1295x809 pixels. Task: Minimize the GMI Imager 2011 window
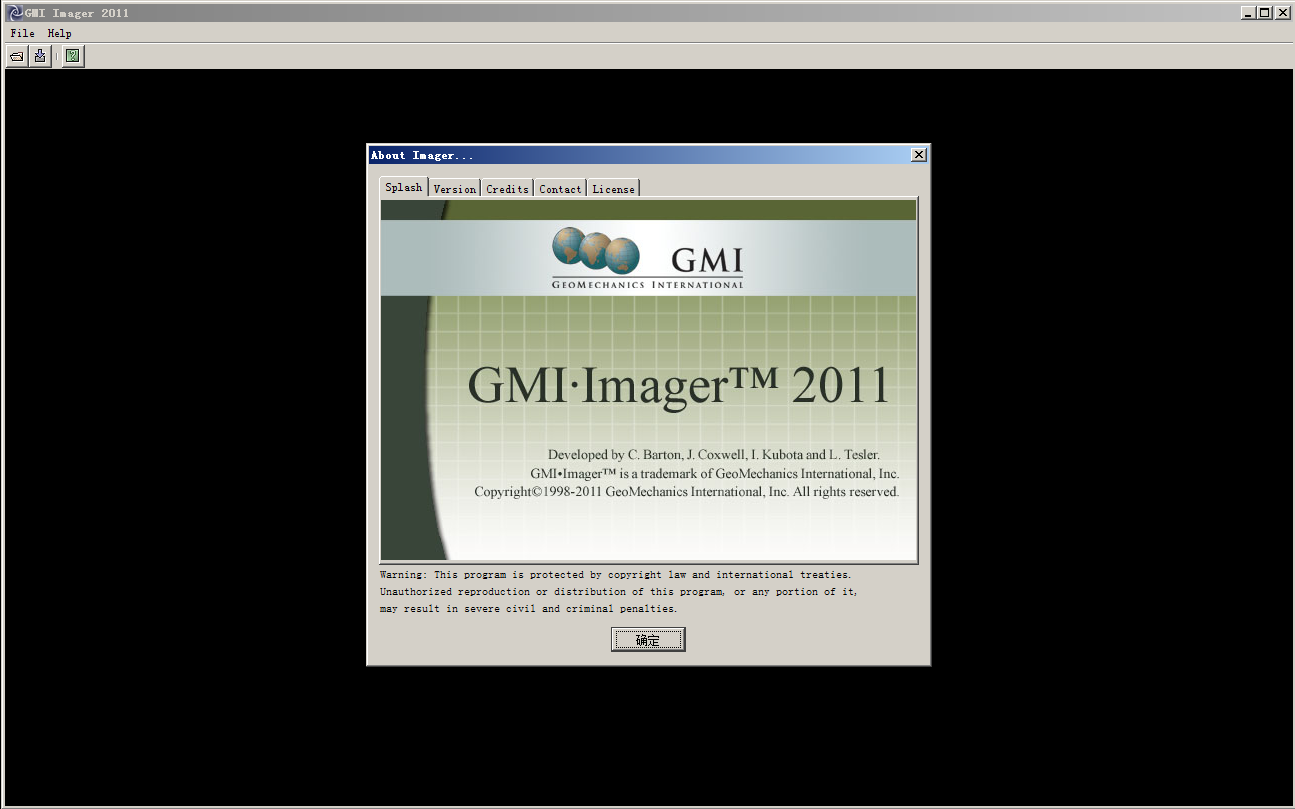[1248, 13]
